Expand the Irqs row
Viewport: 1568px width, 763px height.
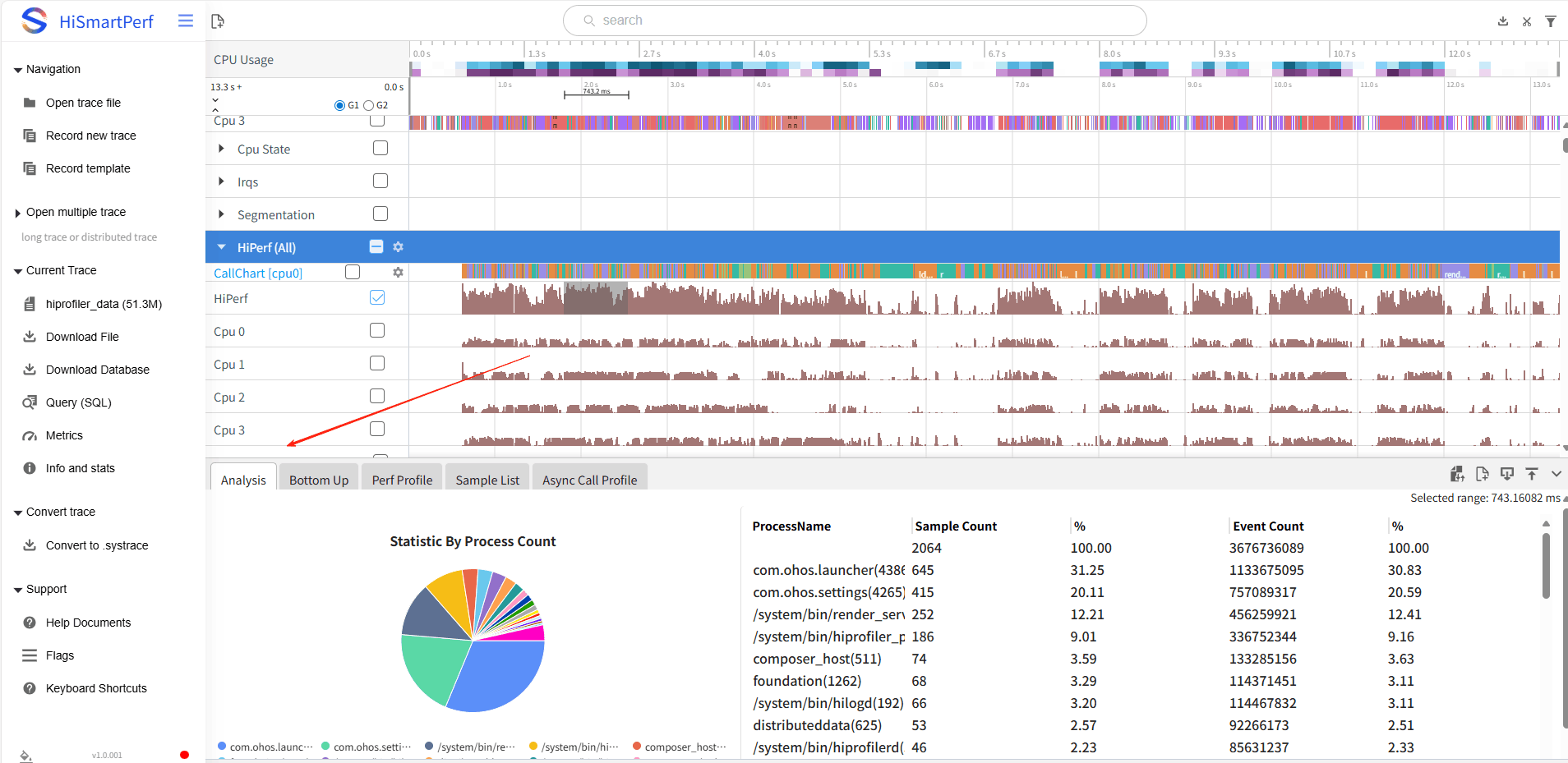click(221, 182)
